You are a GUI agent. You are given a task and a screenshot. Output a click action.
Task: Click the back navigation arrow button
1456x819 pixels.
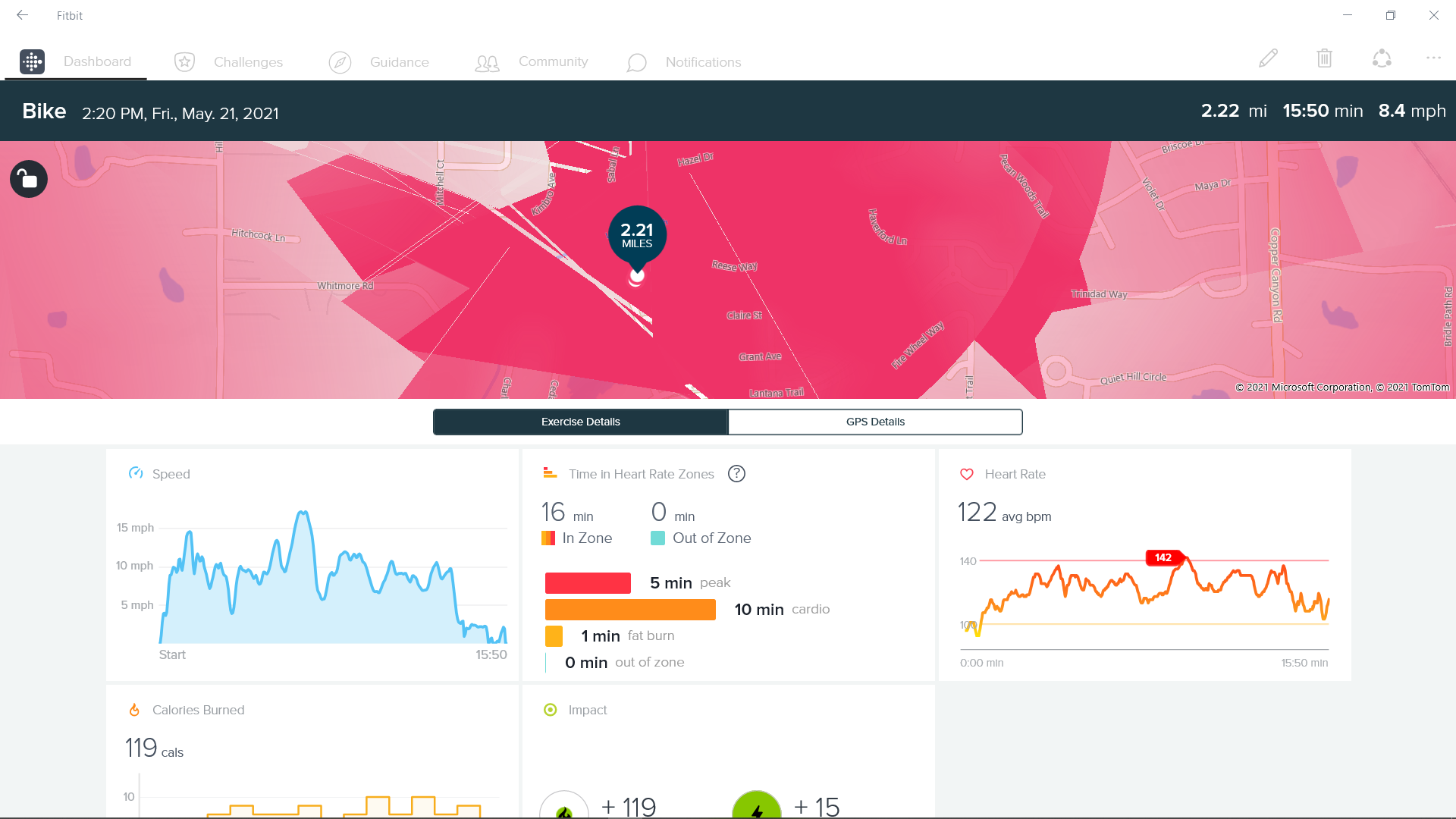pos(22,14)
